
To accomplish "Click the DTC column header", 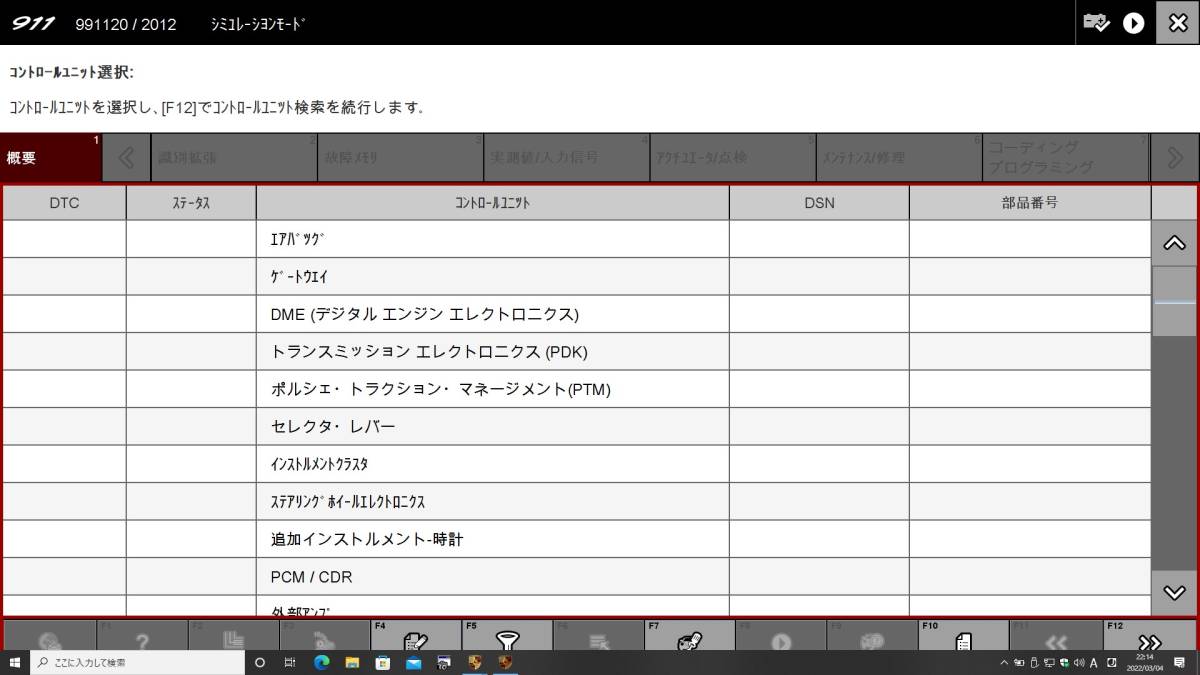I will pyautogui.click(x=64, y=203).
